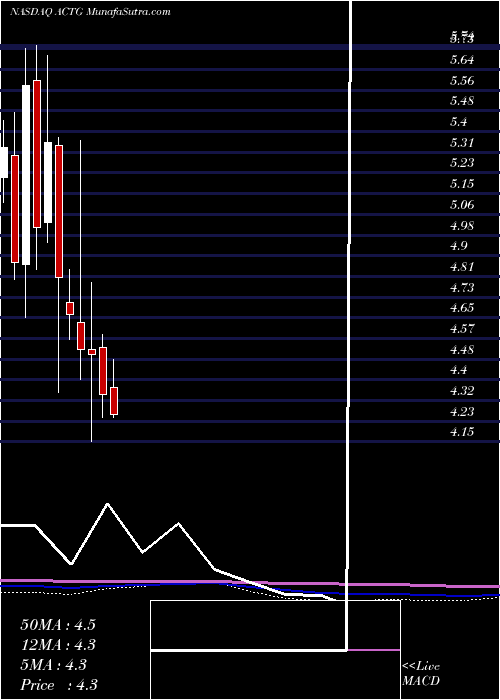Click the 50MA : 4.5 readout
This screenshot has height=700, width=500.
tap(58, 625)
